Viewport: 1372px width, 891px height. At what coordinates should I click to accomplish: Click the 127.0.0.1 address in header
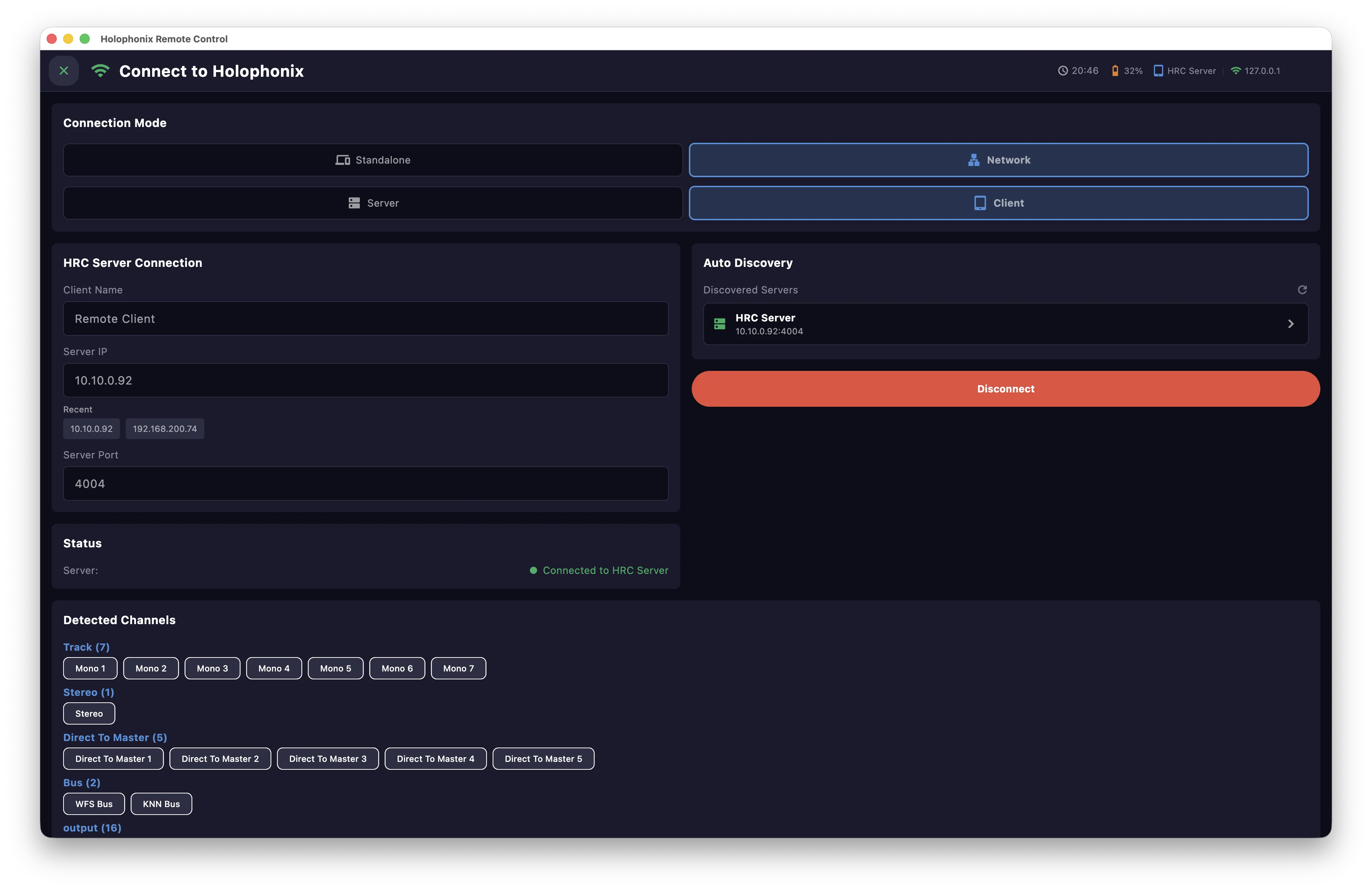1262,71
